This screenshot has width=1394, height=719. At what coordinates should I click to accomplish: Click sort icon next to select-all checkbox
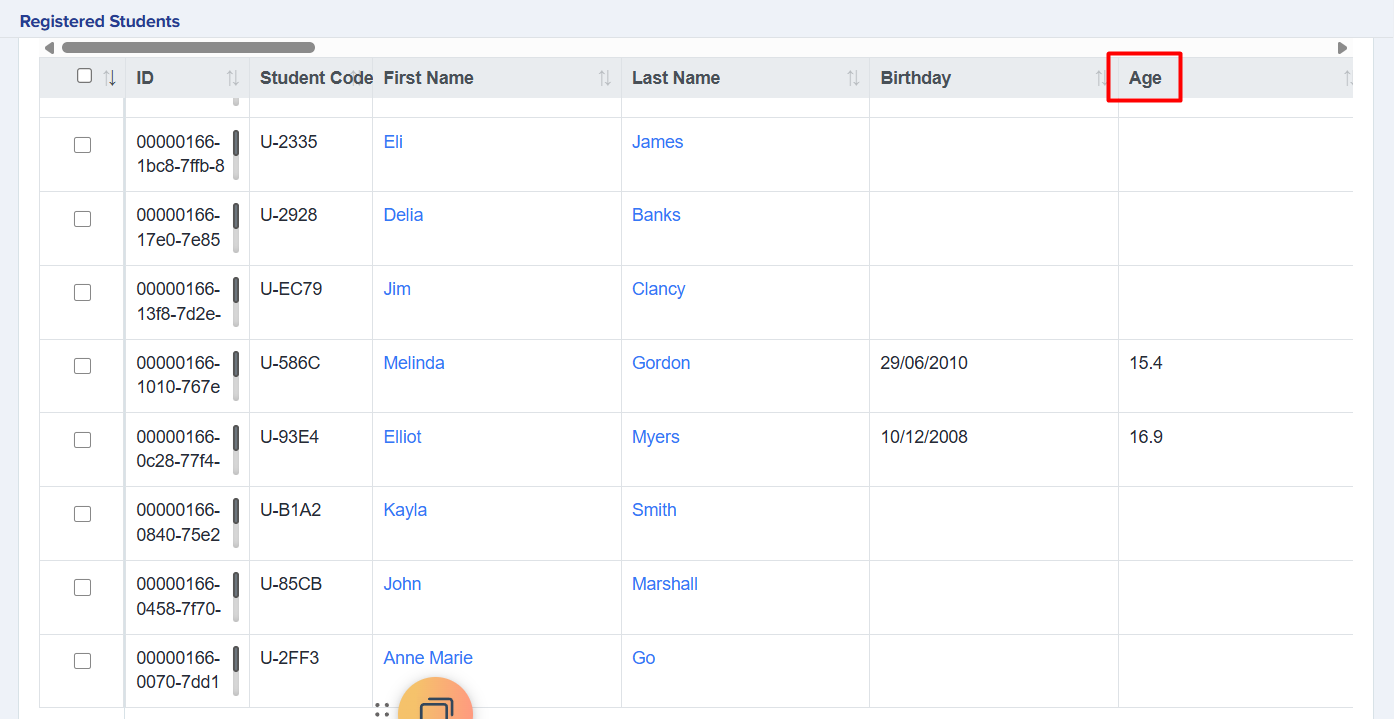(x=110, y=78)
